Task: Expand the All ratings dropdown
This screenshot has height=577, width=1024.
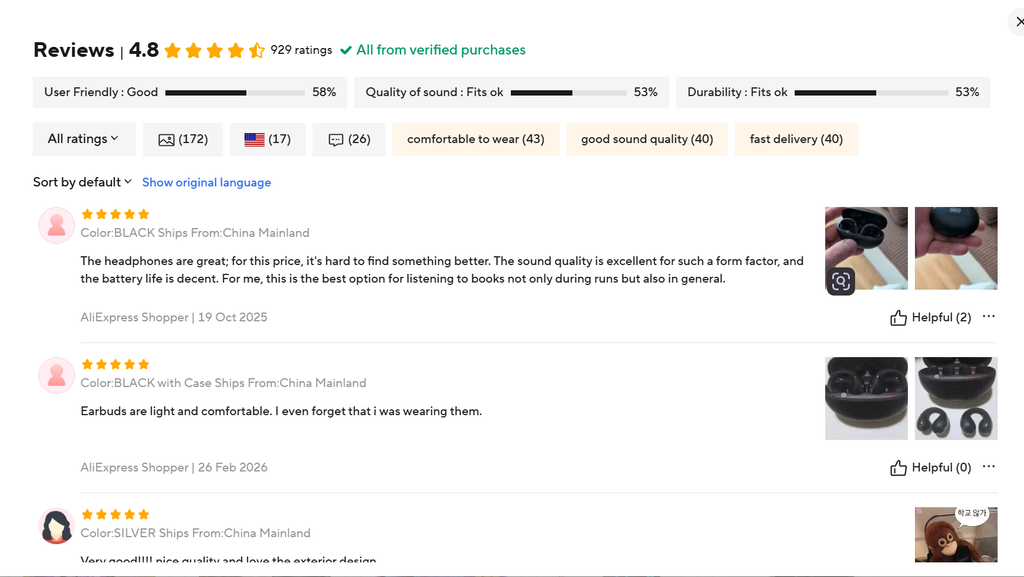Action: tap(84, 139)
